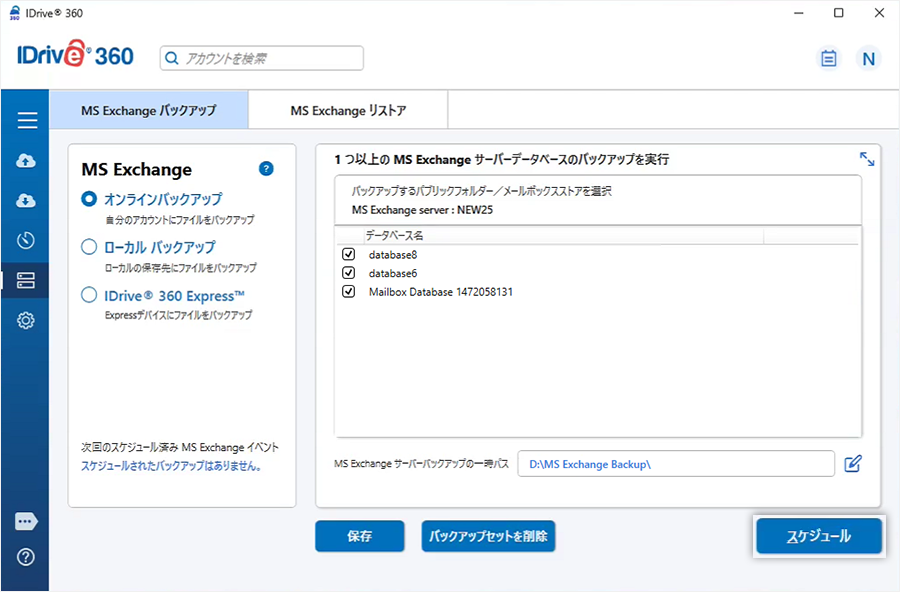Uncheck Mailbox Database 1472058131
Screen dimensions: 900x592
[x=349, y=292]
